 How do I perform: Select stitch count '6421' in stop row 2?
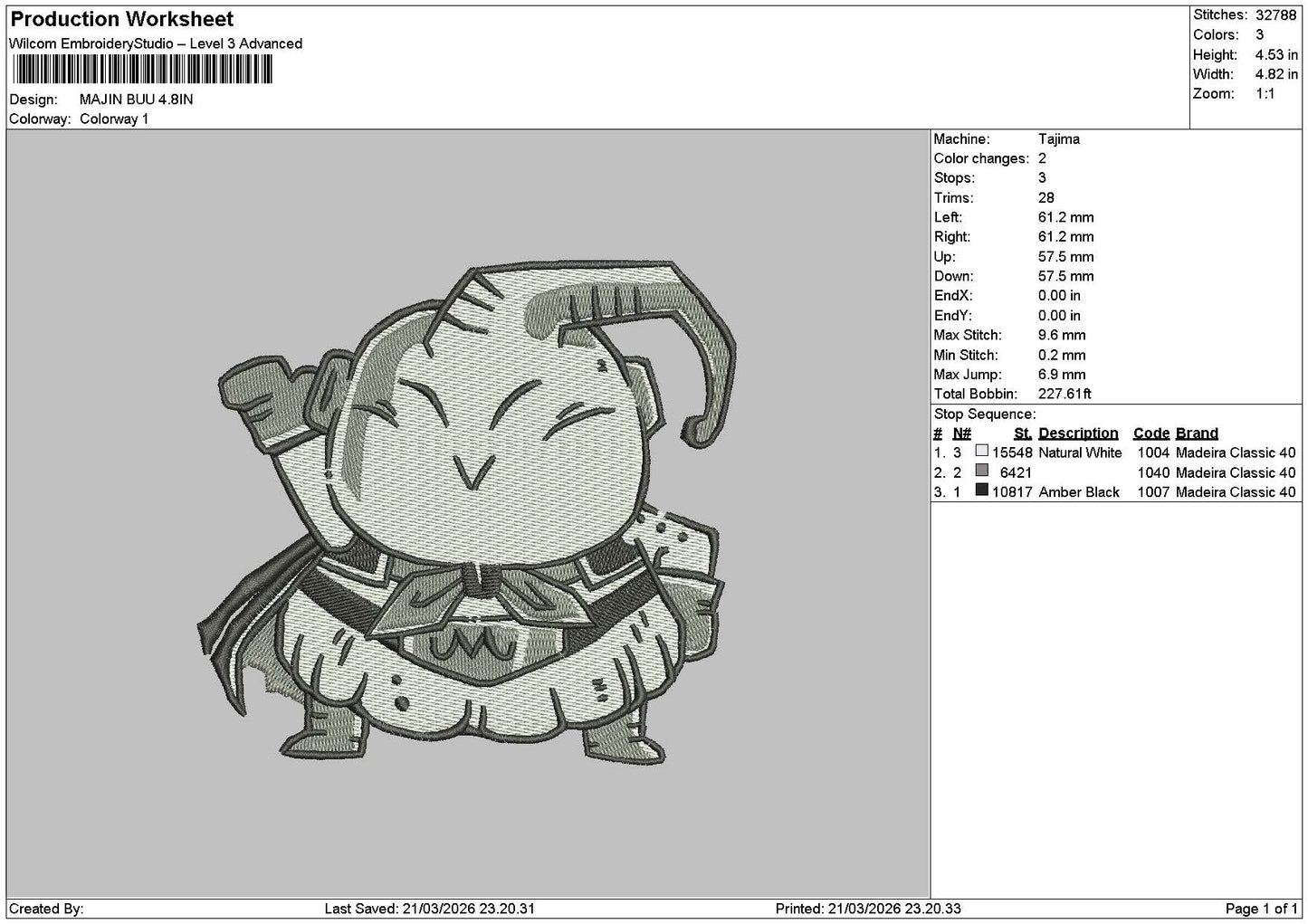coord(1016,472)
